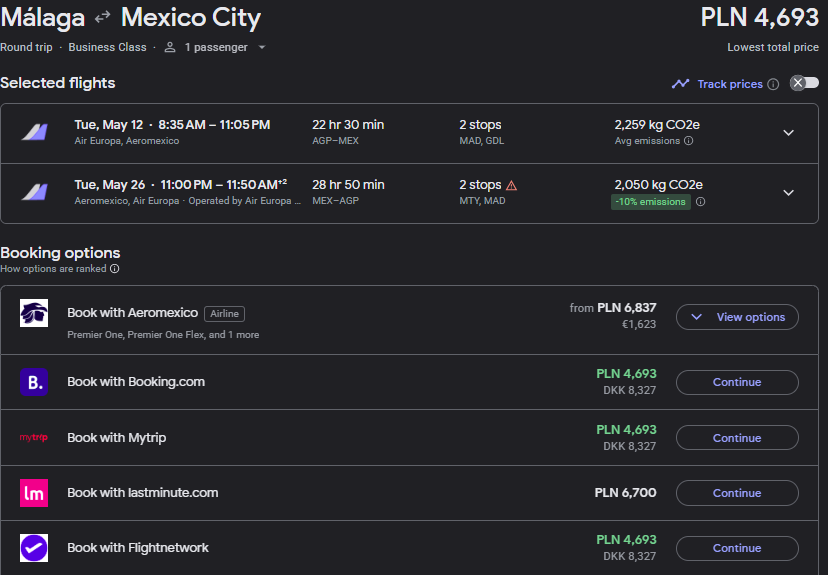Expand the Tue, May 26 flight details
Image resolution: width=828 pixels, height=575 pixels.
click(x=788, y=193)
